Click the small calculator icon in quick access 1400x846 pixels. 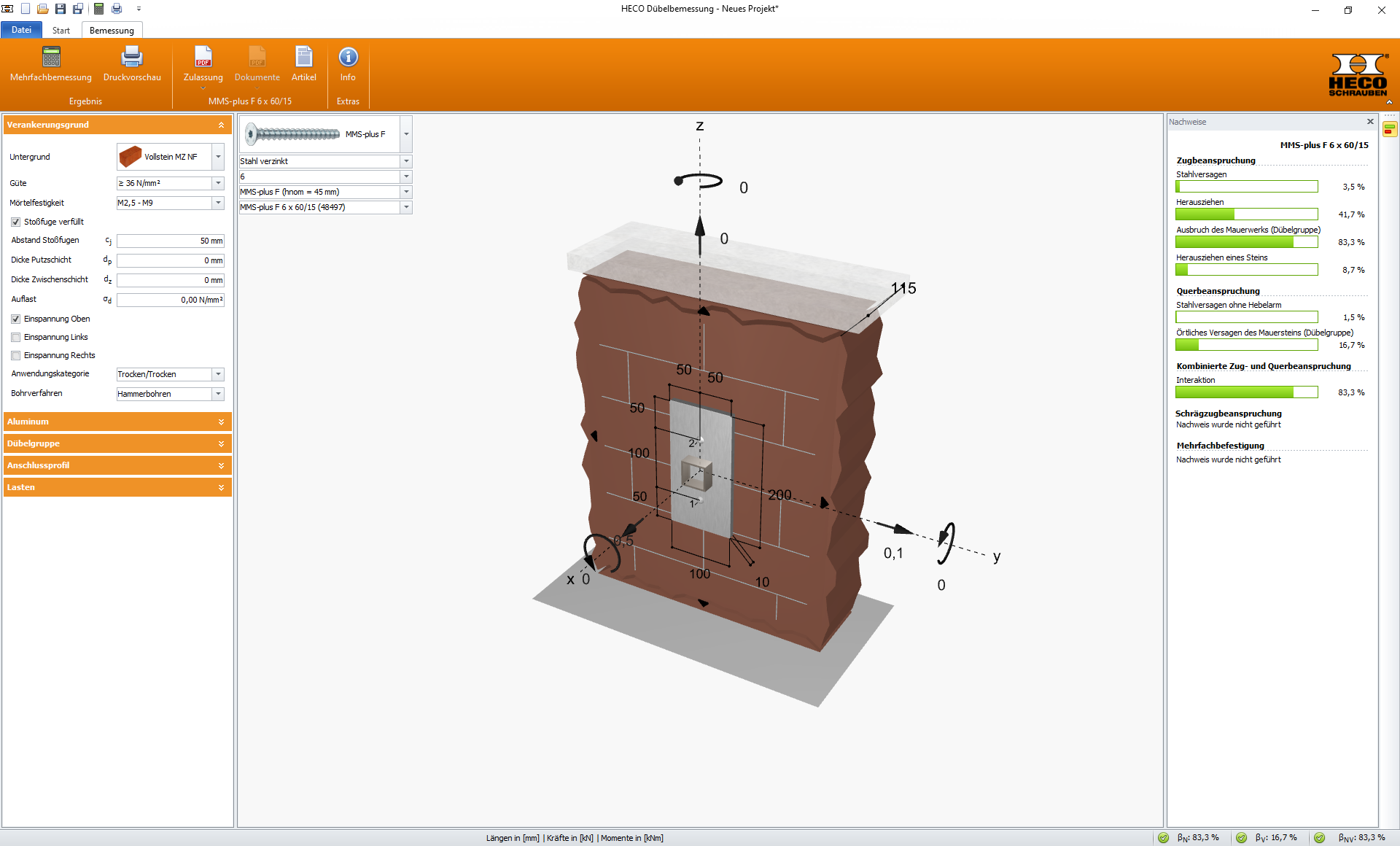point(98,9)
